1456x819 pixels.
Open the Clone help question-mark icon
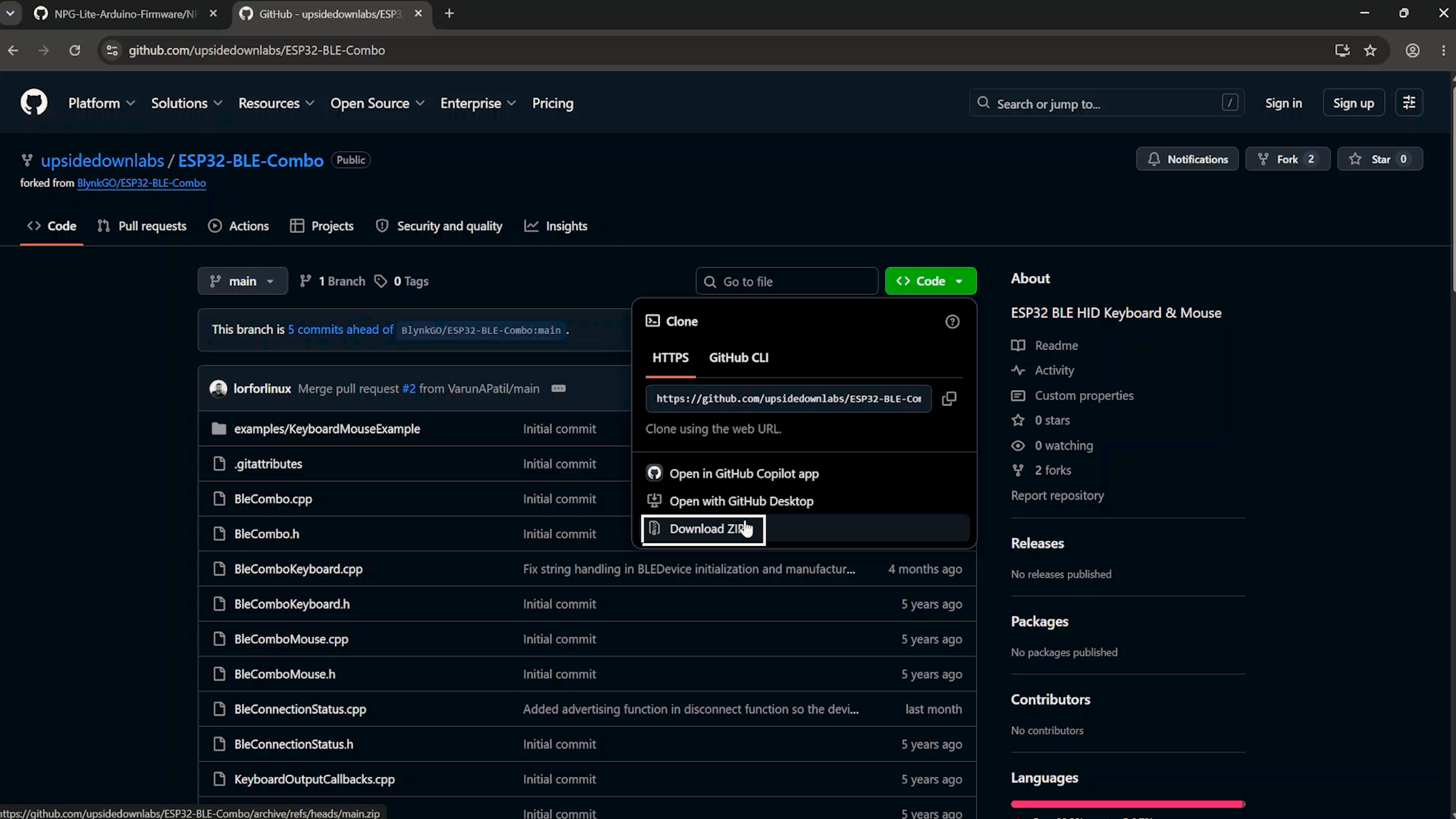click(x=952, y=322)
